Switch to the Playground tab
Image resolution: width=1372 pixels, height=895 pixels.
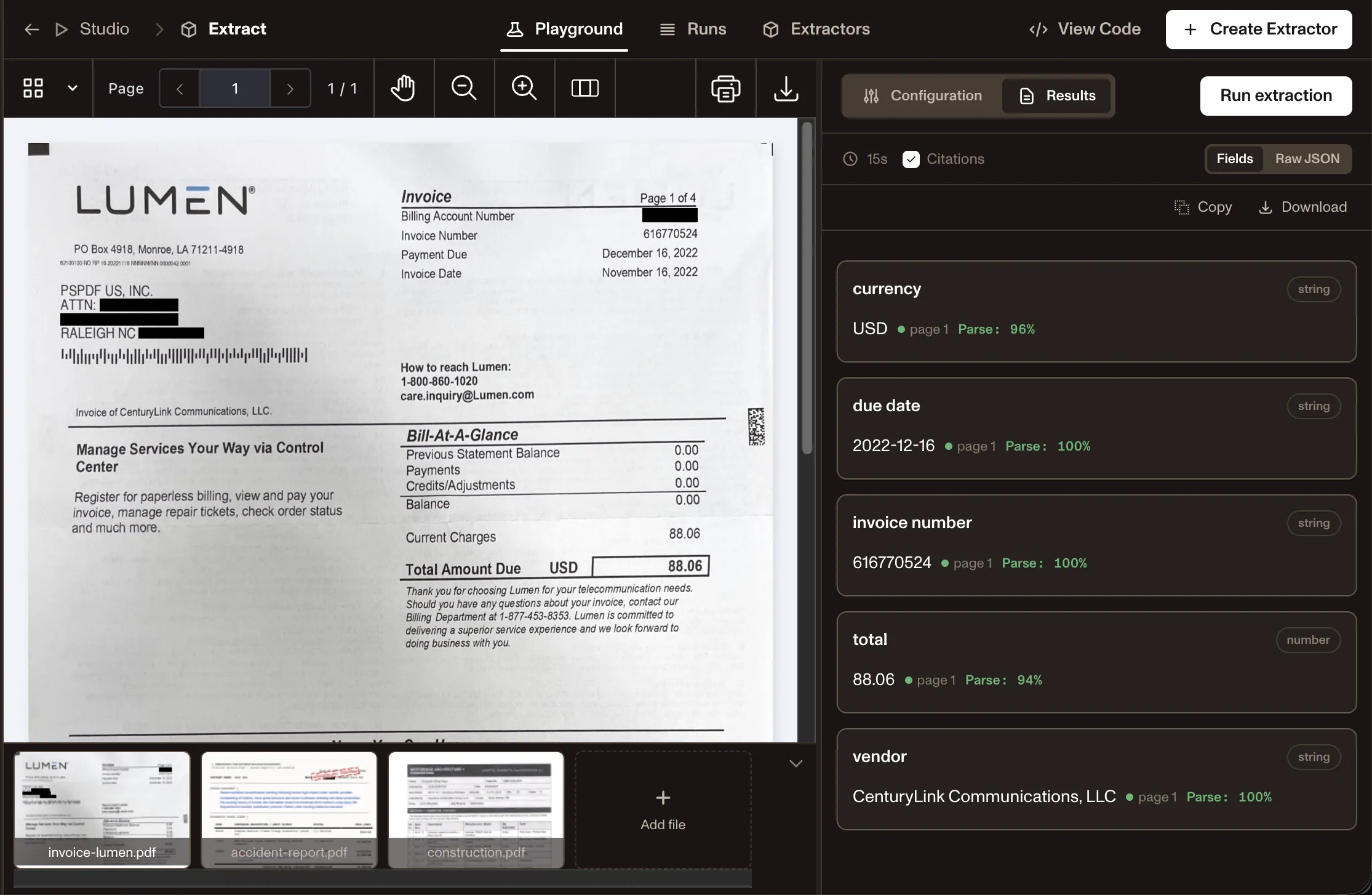[564, 29]
